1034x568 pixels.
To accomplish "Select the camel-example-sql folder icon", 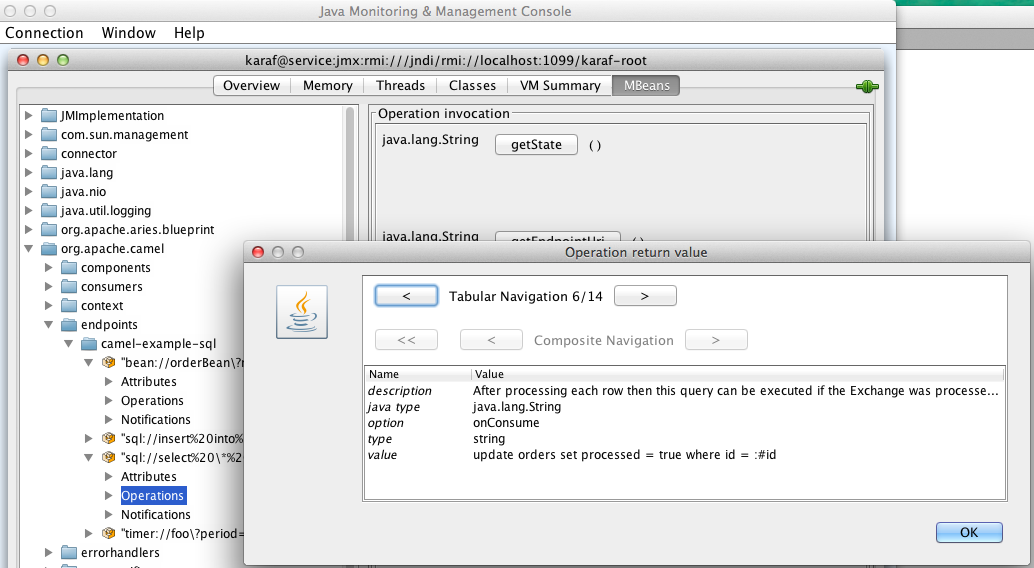I will coord(88,344).
